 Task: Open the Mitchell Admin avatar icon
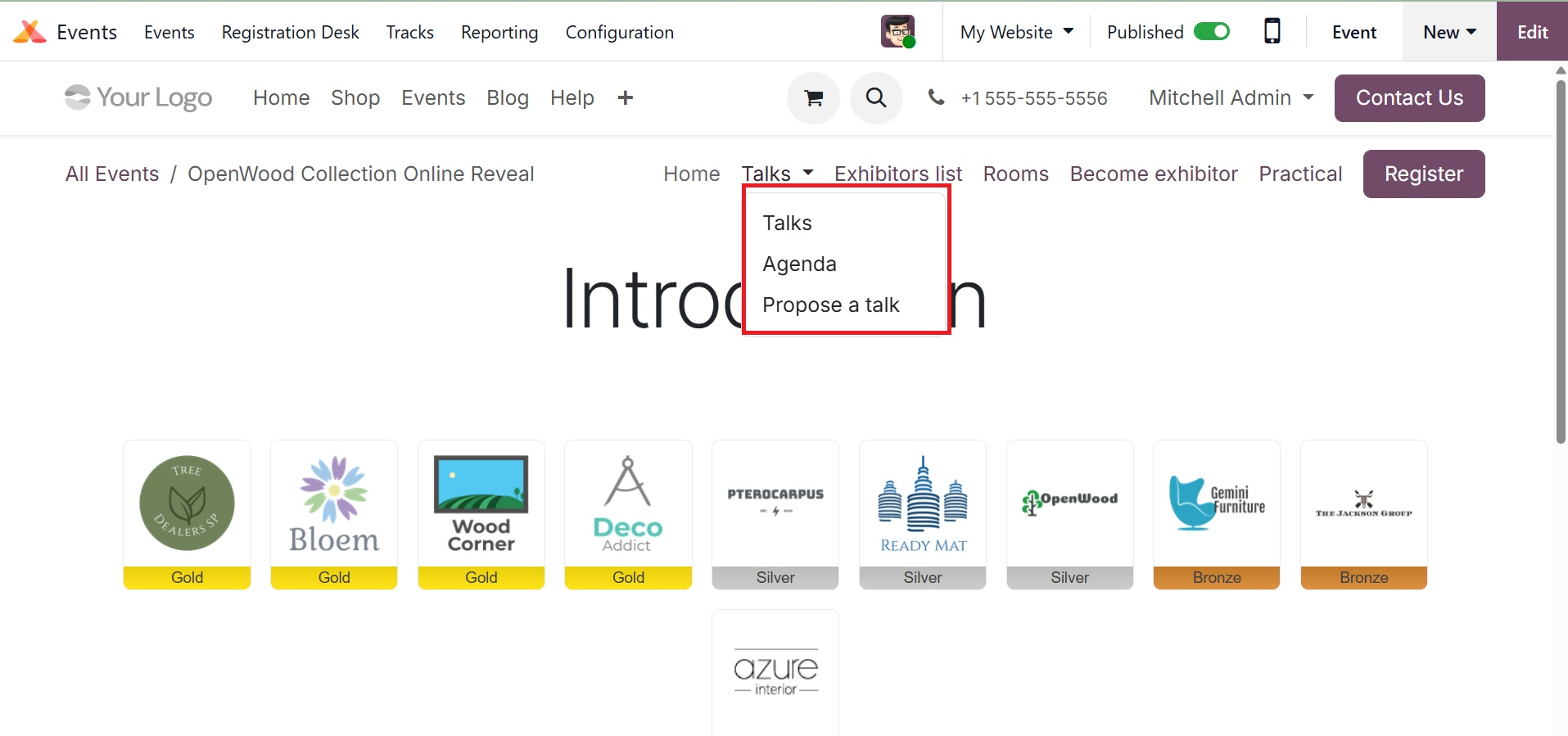pos(898,32)
